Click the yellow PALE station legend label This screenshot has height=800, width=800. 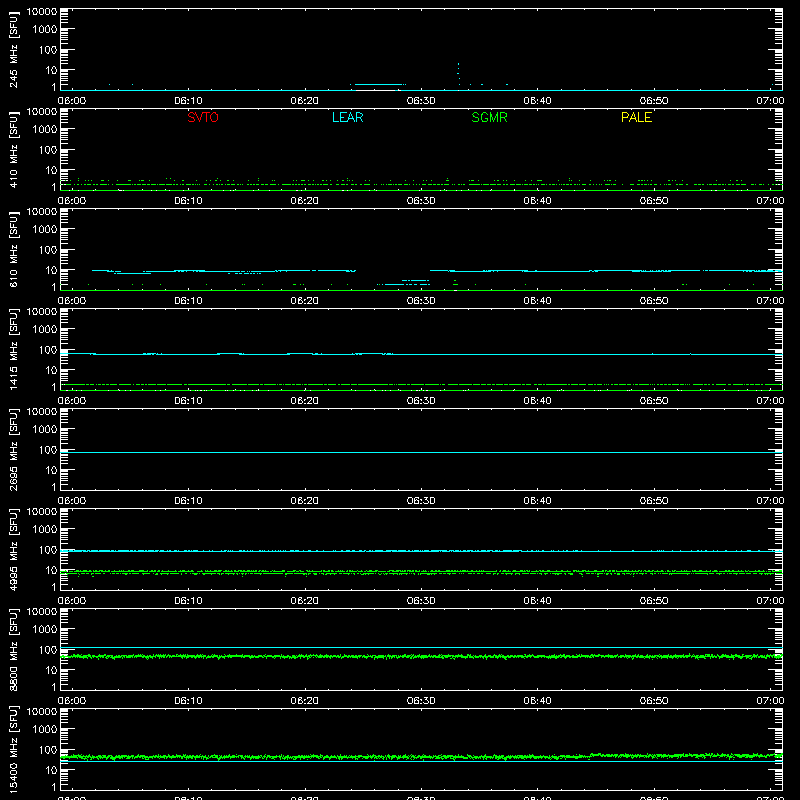(636, 117)
